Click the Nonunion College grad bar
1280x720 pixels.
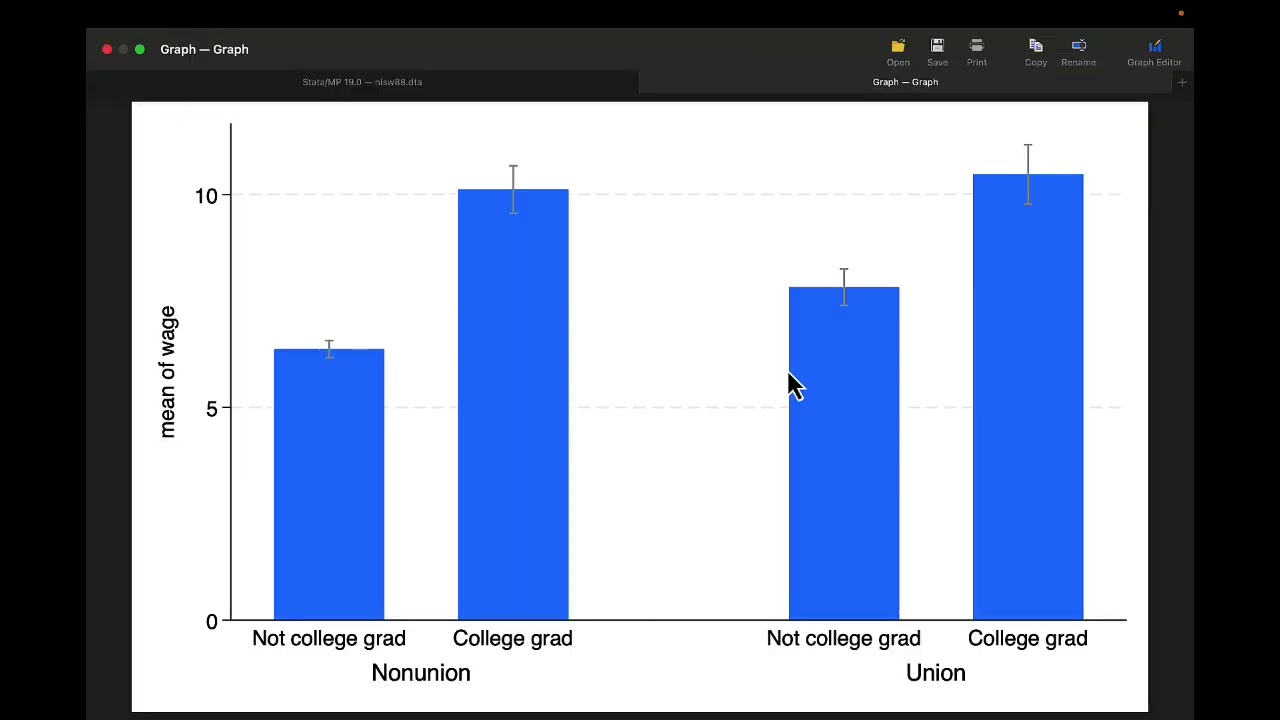click(x=513, y=420)
